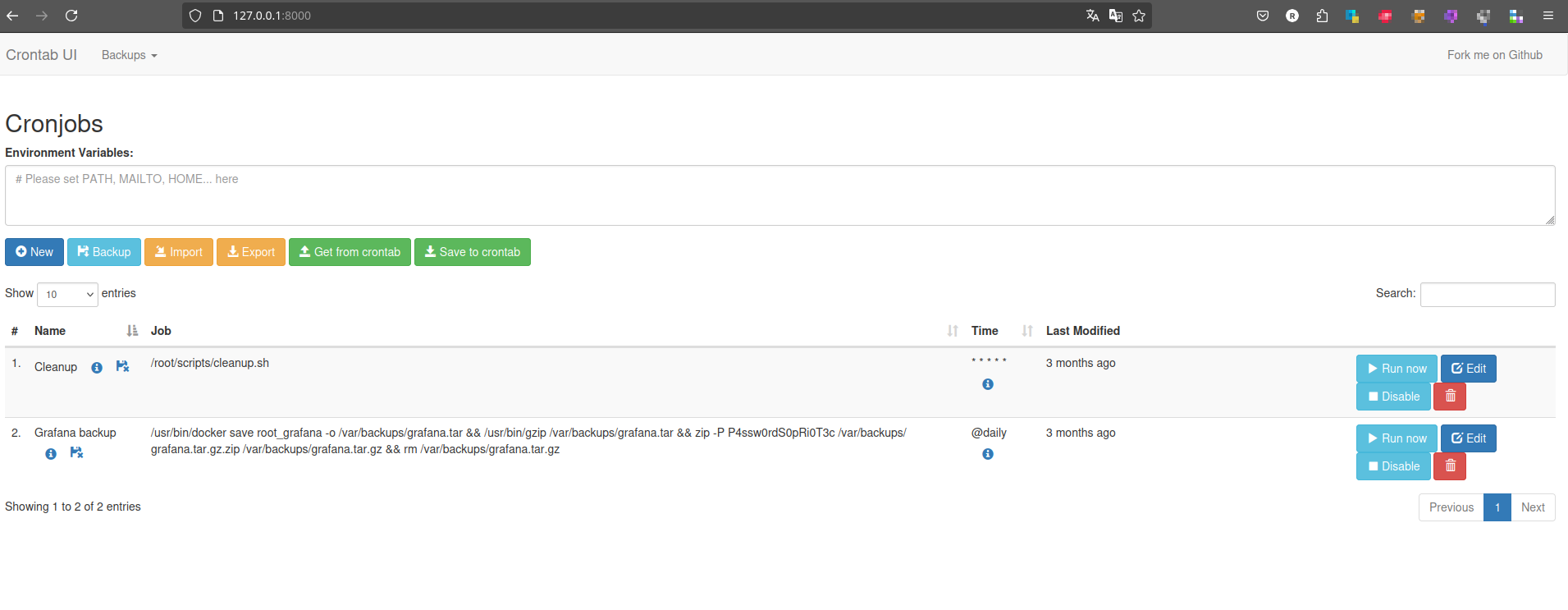Screen dimensions: 1568x610
Task: Bookmark this page with the star icon
Action: pos(1139,16)
